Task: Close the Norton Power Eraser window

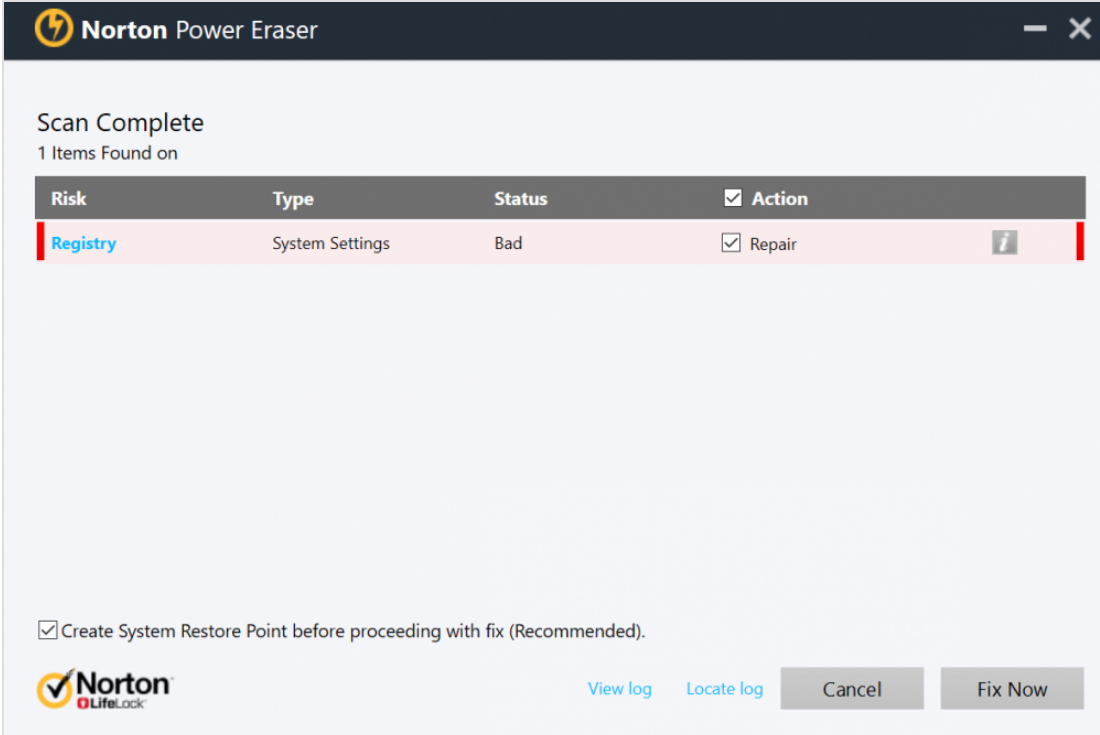Action: [x=1079, y=29]
